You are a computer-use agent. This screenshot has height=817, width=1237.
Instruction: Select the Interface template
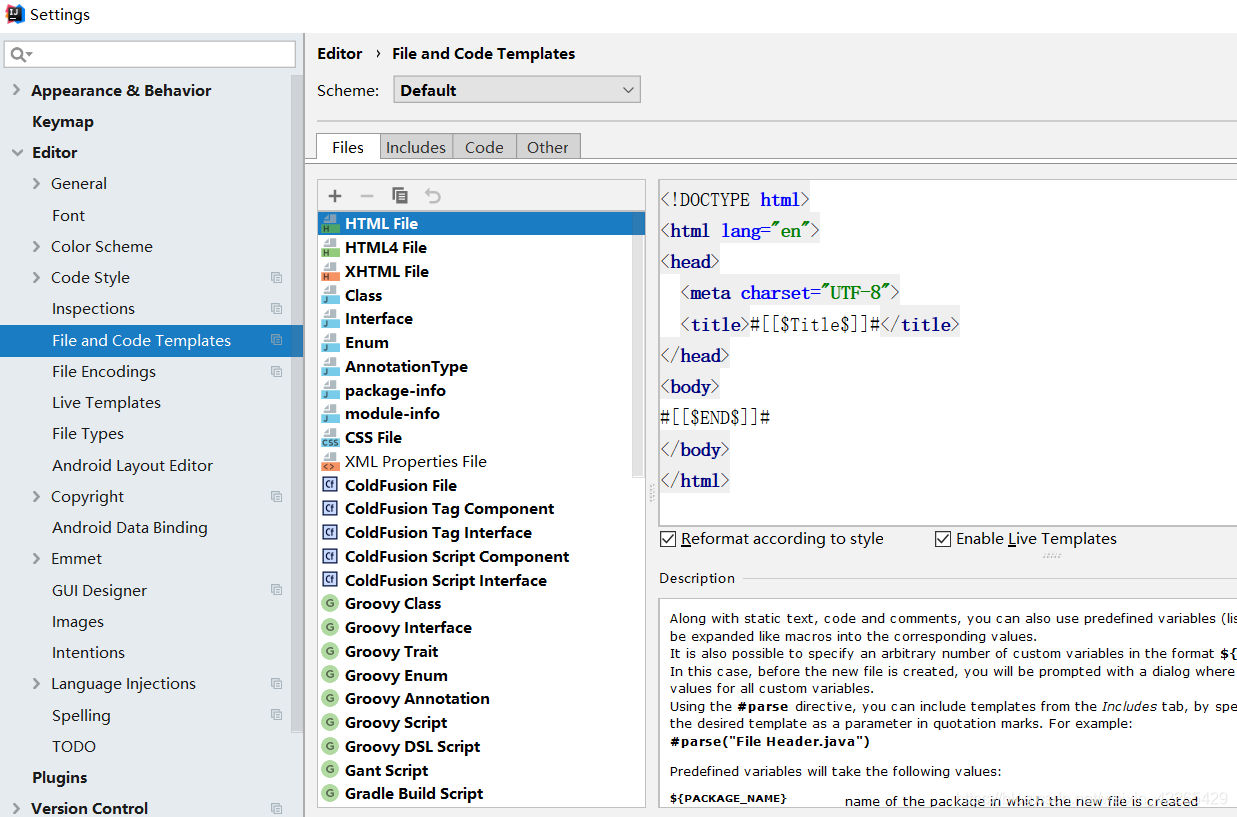[x=379, y=319]
